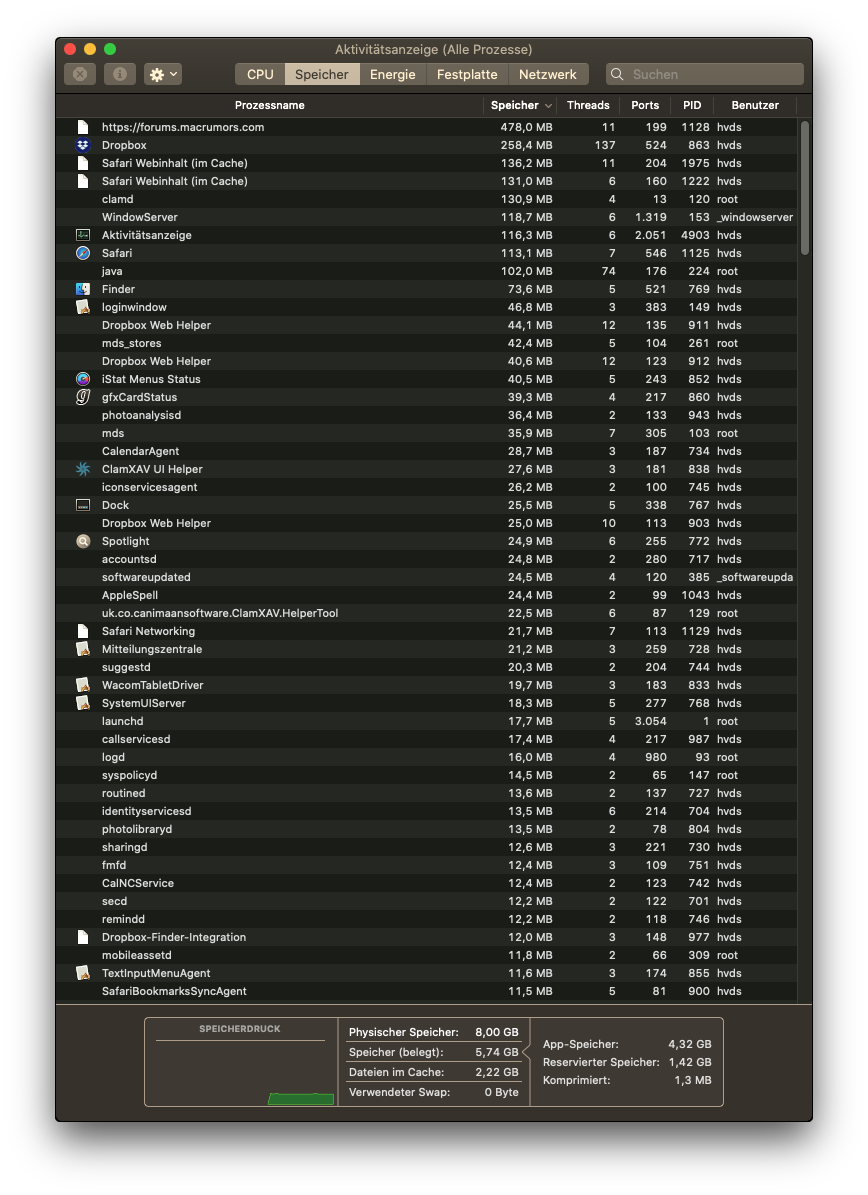Switch to the Energie tab
Image resolution: width=868 pixels, height=1195 pixels.
coord(392,74)
